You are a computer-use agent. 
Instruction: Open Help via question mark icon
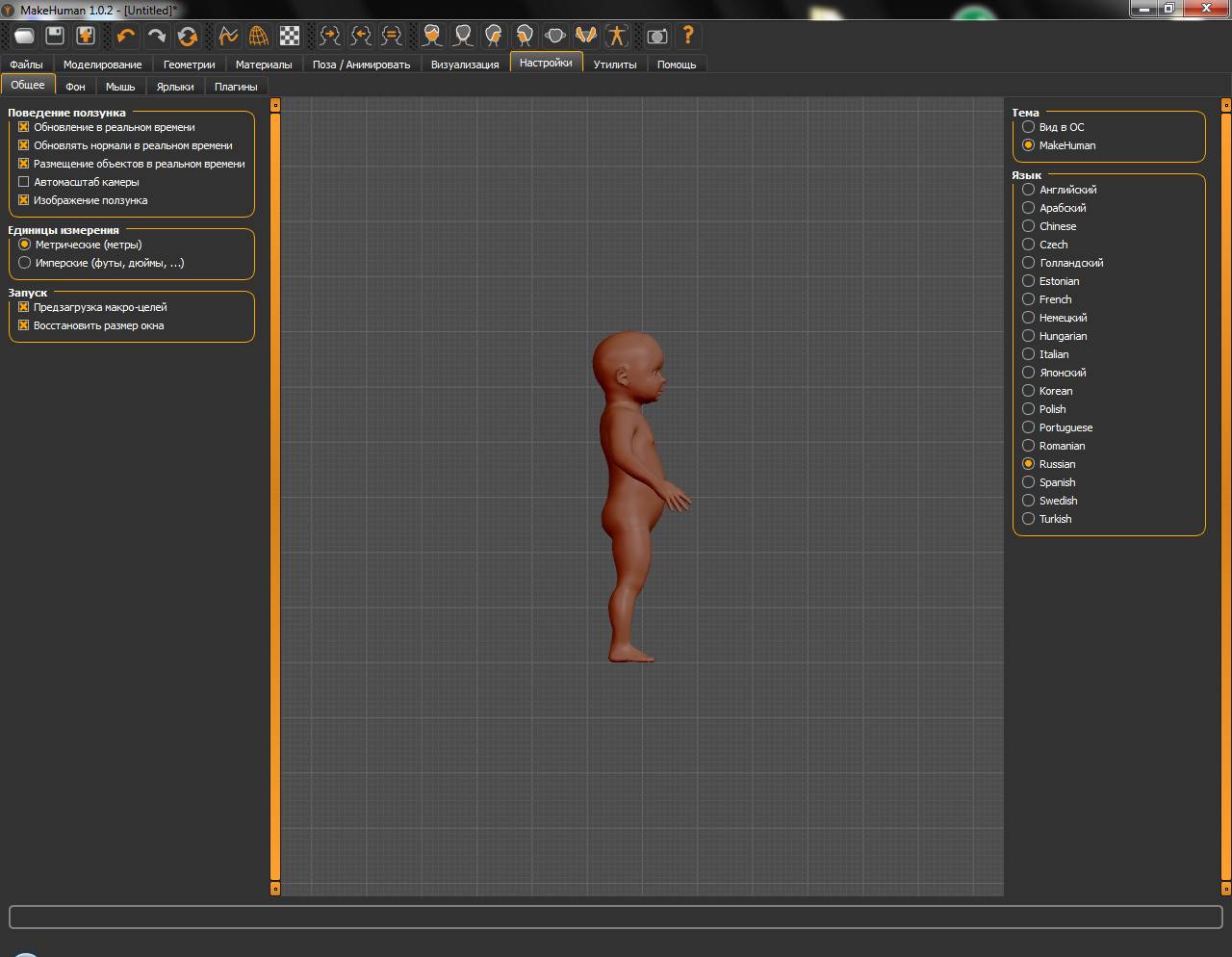pos(688,36)
